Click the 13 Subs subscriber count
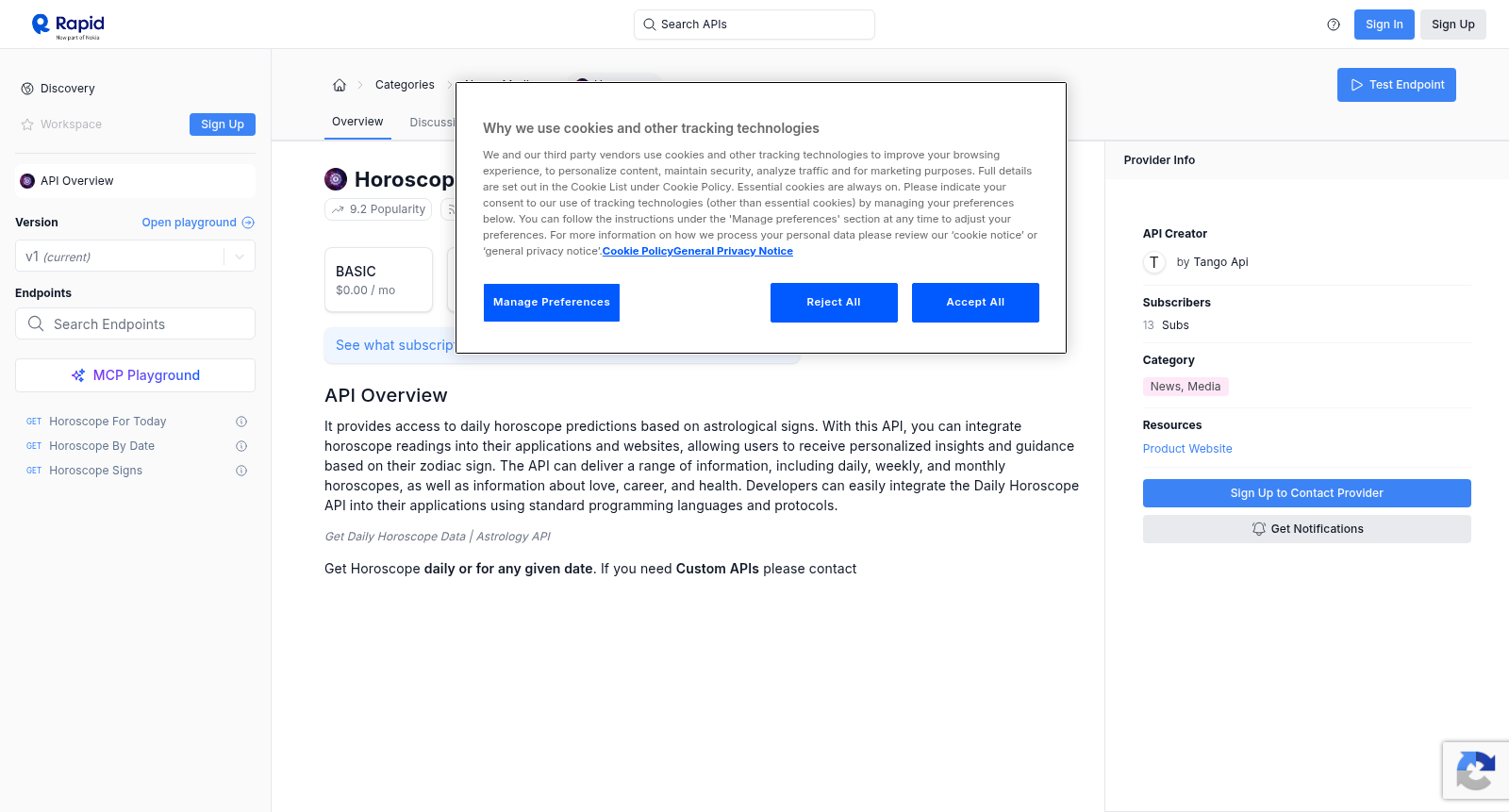 (x=1166, y=325)
